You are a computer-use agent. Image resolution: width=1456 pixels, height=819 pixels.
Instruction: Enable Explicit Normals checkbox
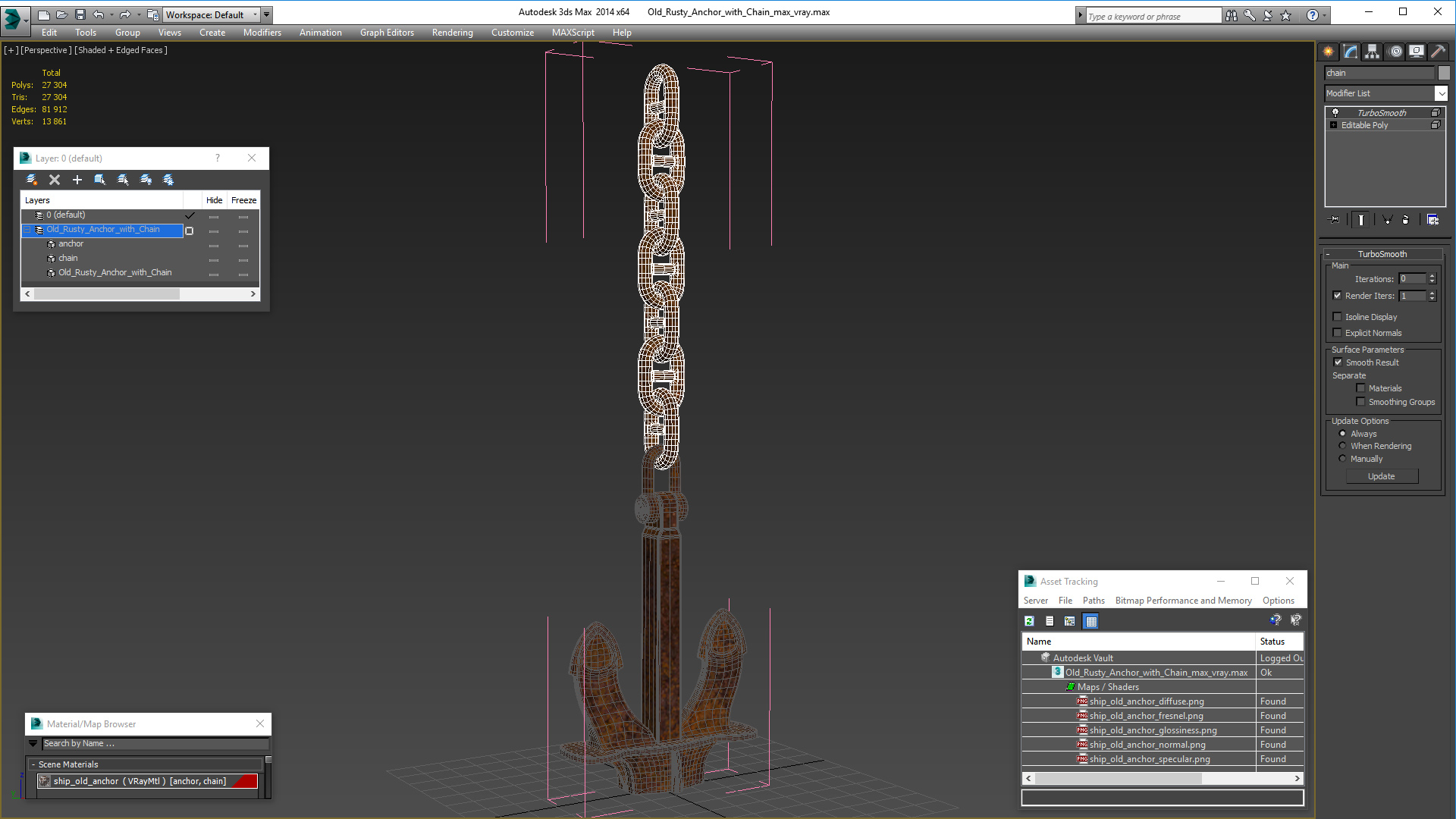(1337, 333)
